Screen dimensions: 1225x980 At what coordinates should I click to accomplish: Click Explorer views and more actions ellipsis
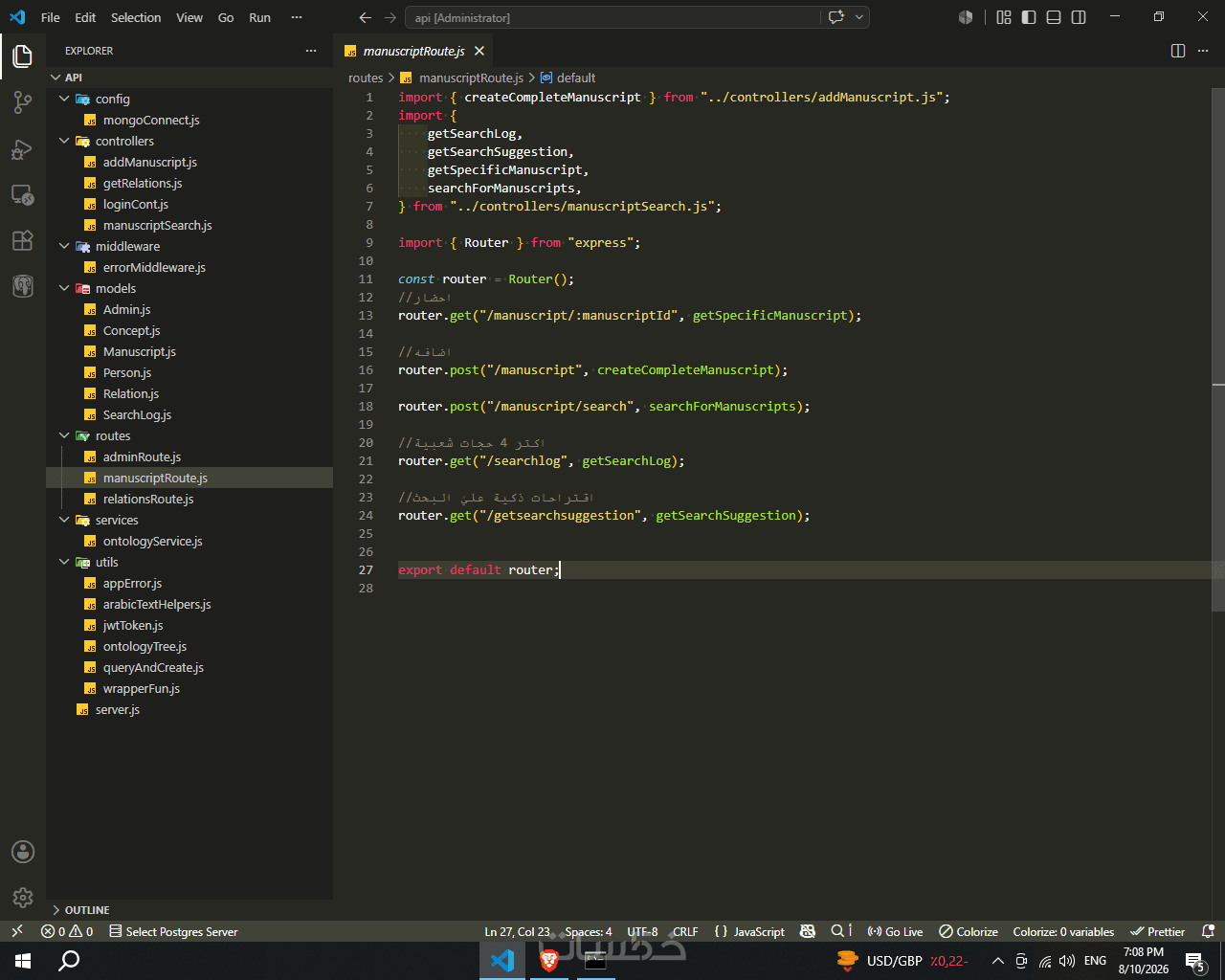(x=311, y=51)
